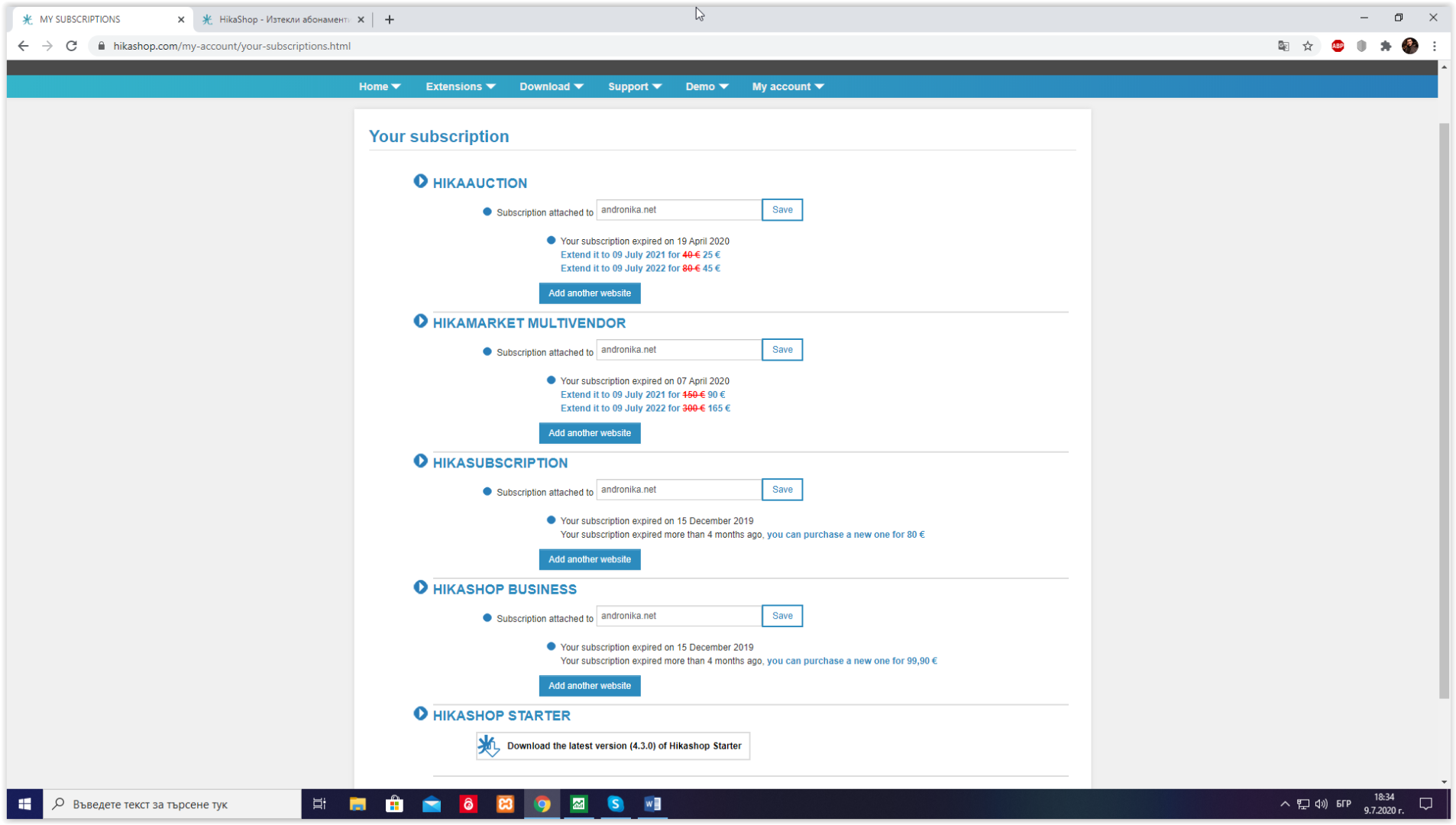Open Skype from taskbar
The image size is (1456, 825).
point(616,804)
